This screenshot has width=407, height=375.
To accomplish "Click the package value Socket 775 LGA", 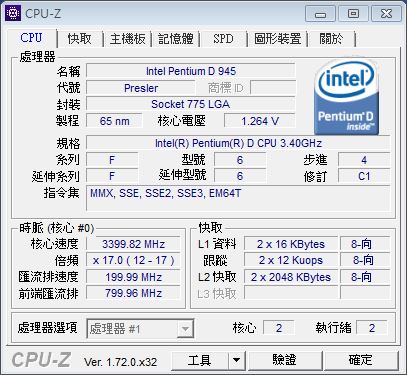I will coord(191,104).
